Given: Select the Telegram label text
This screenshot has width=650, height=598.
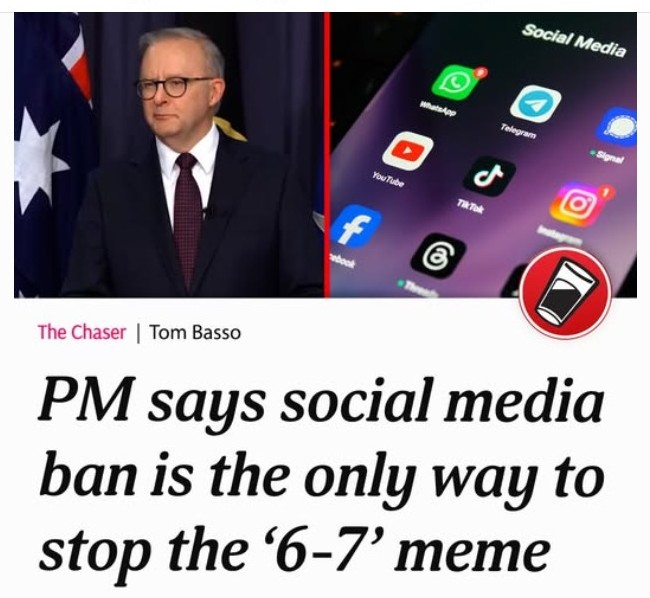Looking at the screenshot, I should (x=518, y=131).
